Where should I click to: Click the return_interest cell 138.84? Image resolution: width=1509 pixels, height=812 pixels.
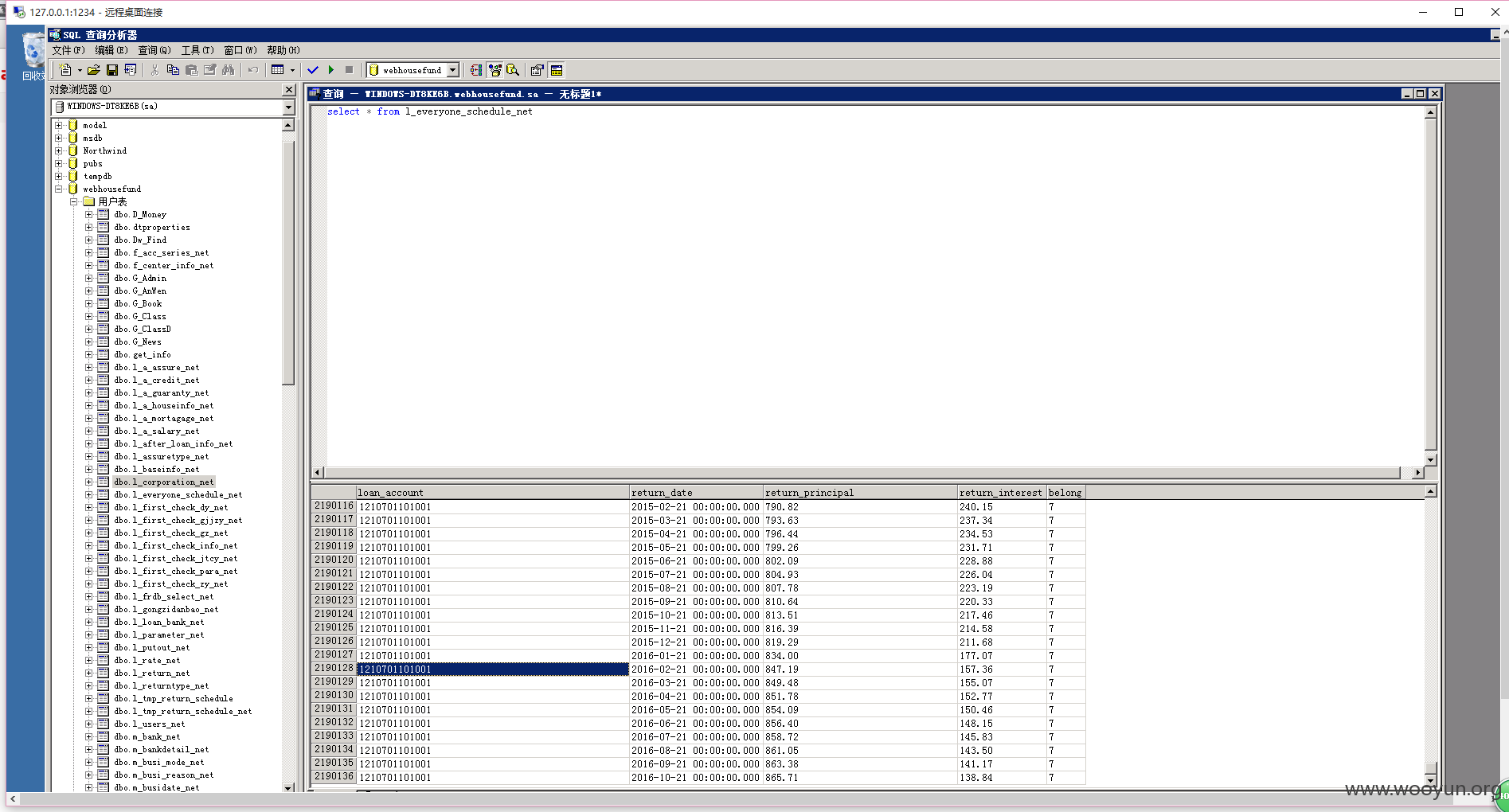pyautogui.click(x=1002, y=778)
